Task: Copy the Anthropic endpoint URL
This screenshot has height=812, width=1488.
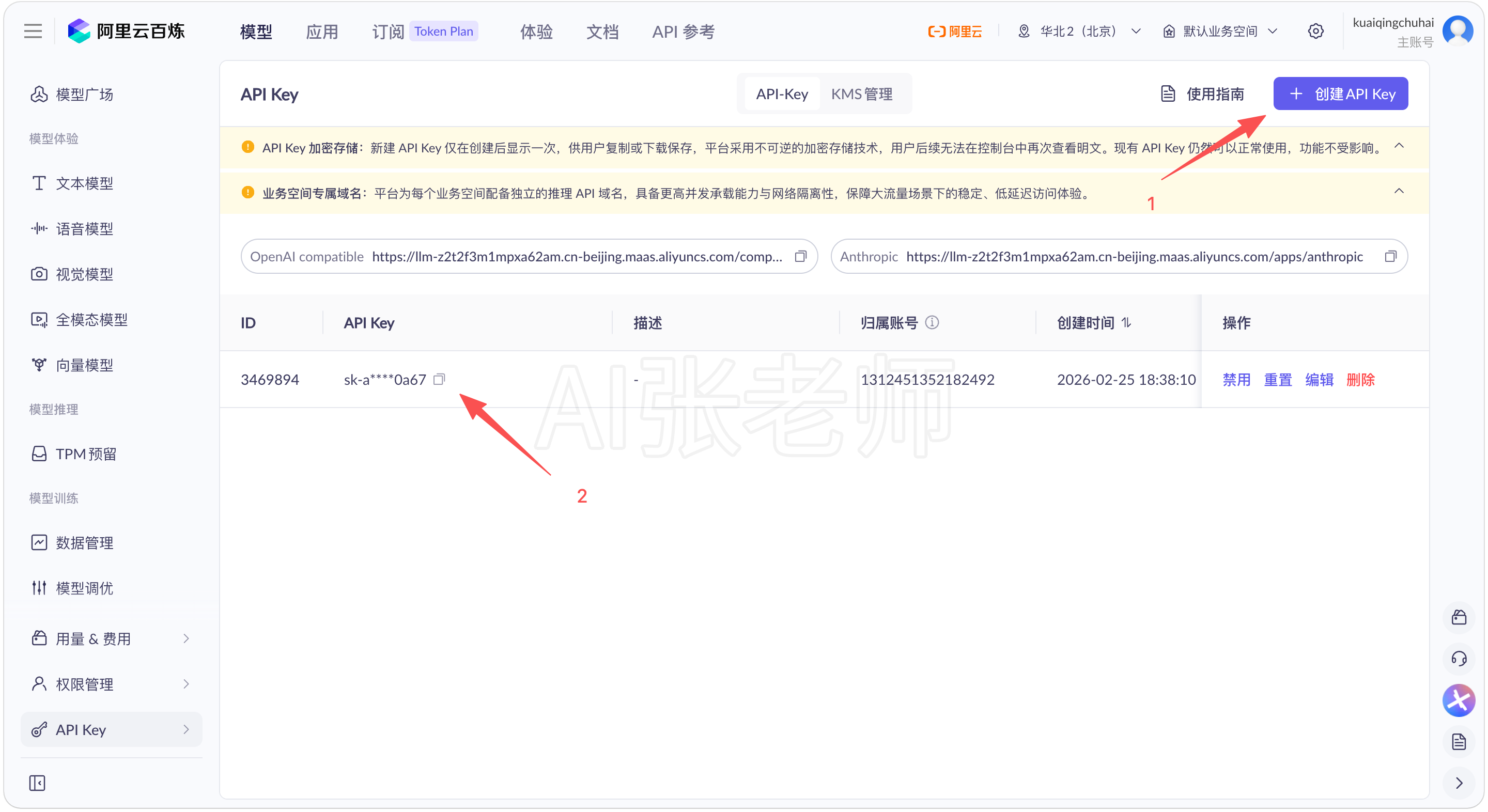Action: 1390,256
